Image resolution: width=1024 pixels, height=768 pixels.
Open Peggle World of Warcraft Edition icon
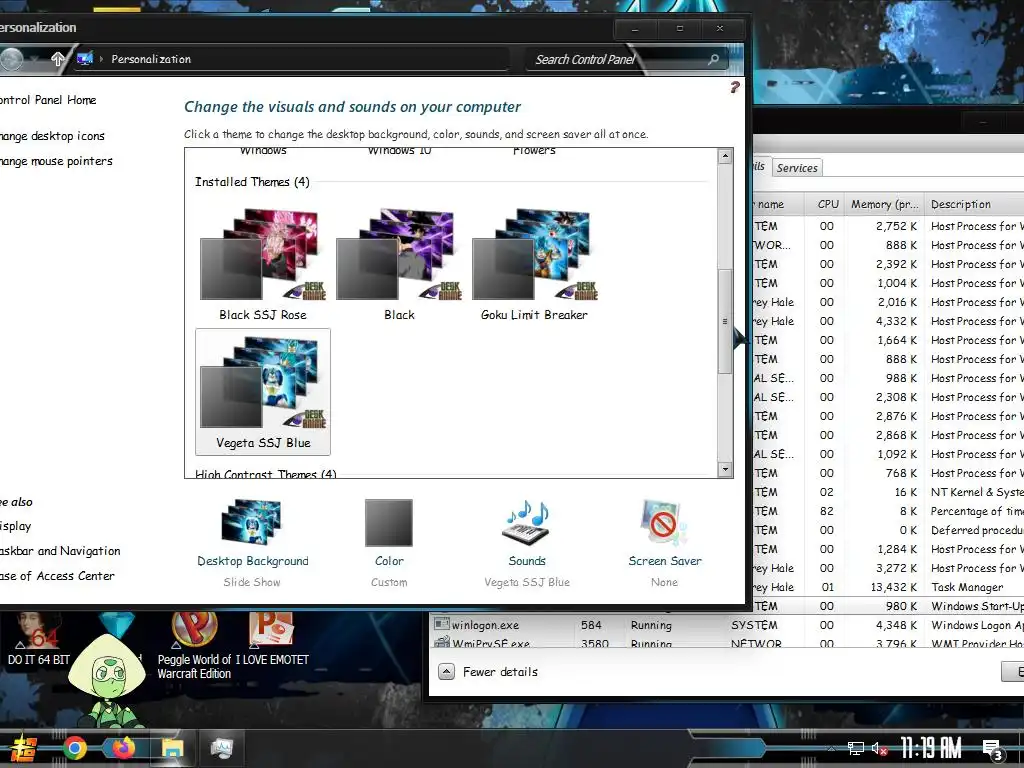pyautogui.click(x=194, y=645)
